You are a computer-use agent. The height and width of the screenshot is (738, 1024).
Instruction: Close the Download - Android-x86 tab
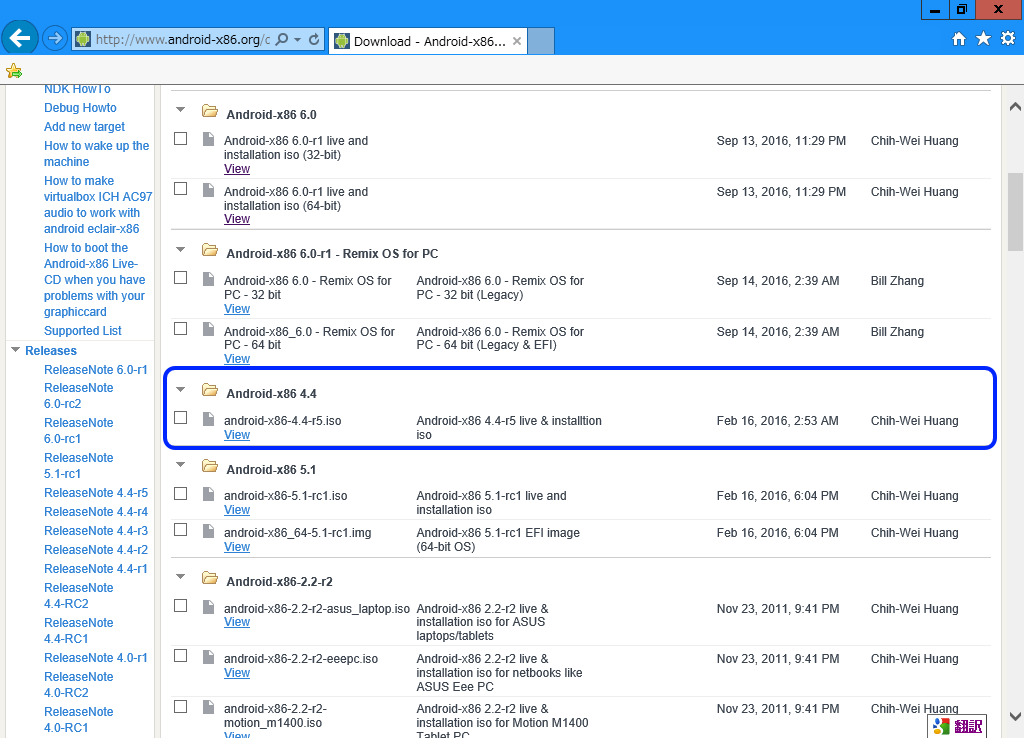(517, 41)
